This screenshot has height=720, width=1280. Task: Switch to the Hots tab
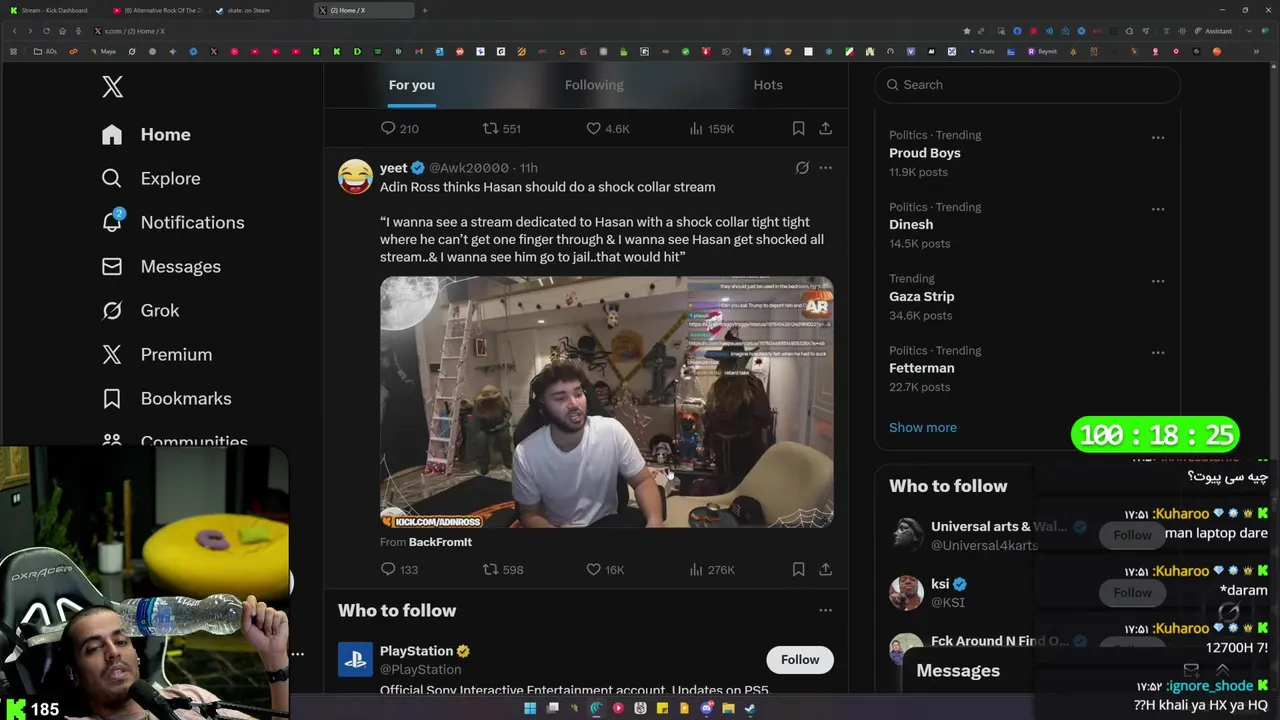768,85
